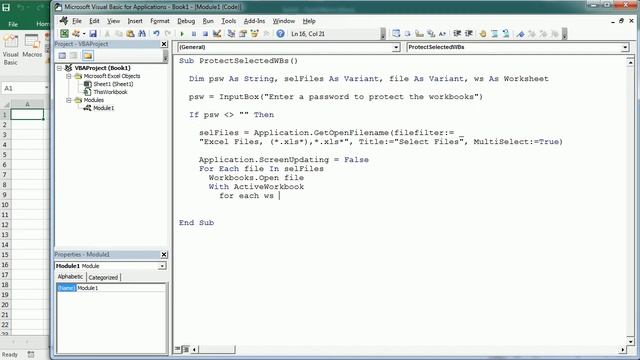This screenshot has width=640, height=360.
Task: Click the (Name) property value field Module1
Action: click(x=121, y=288)
